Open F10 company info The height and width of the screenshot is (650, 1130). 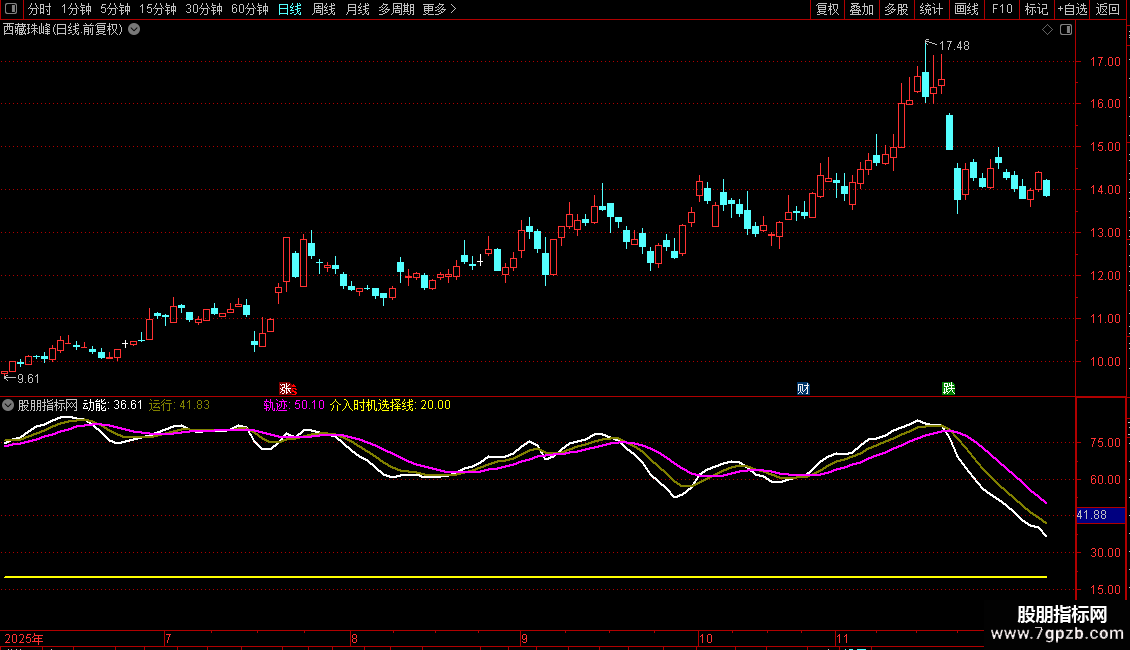[x=1002, y=9]
